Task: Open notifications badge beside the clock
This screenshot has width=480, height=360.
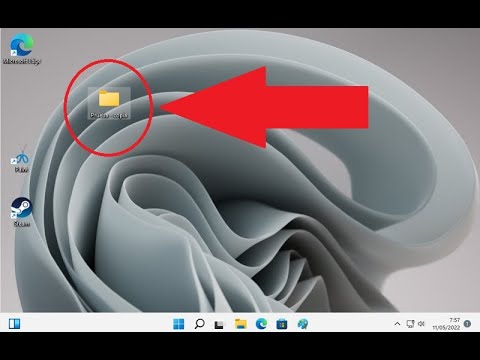Action: tap(467, 323)
